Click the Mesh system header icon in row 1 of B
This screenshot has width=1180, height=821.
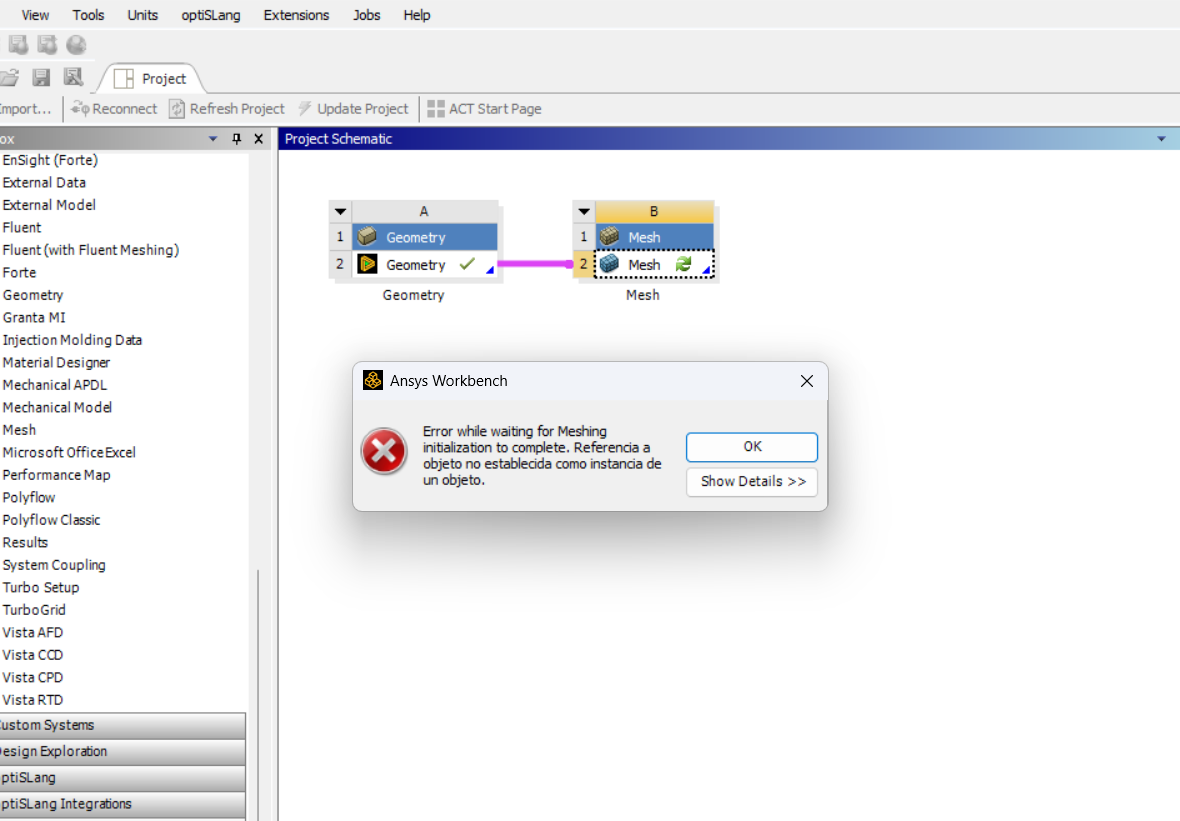[x=610, y=236]
